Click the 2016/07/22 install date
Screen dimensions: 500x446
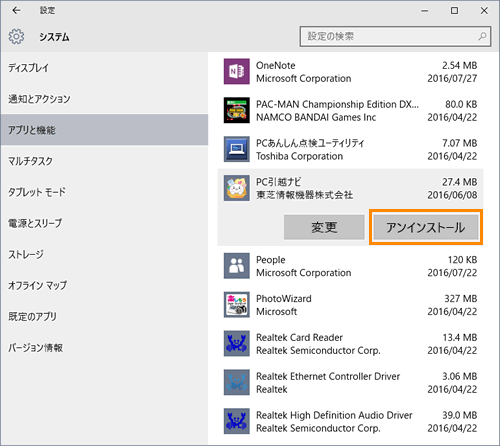coord(452,273)
